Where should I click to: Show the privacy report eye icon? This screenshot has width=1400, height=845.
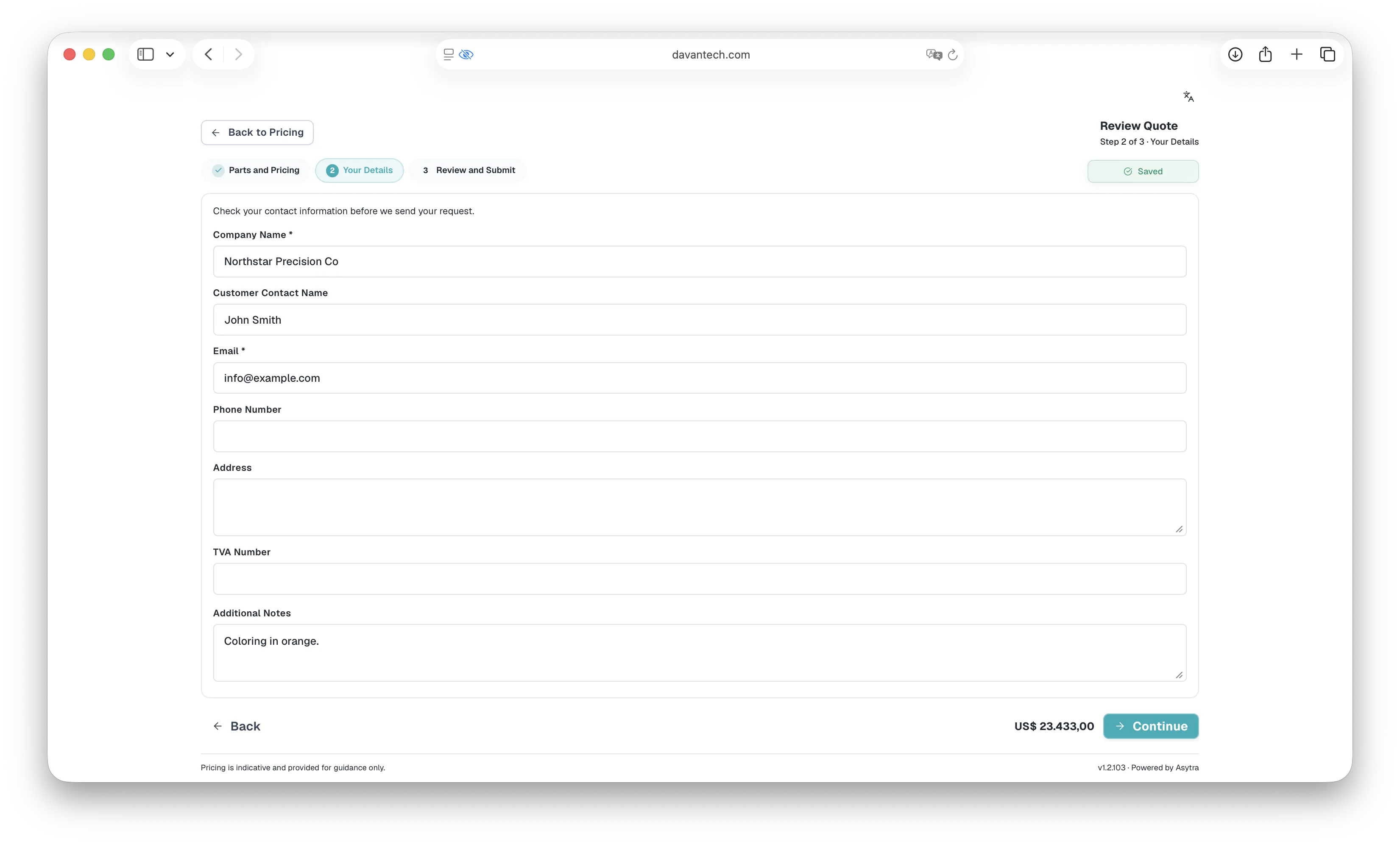[x=466, y=55]
